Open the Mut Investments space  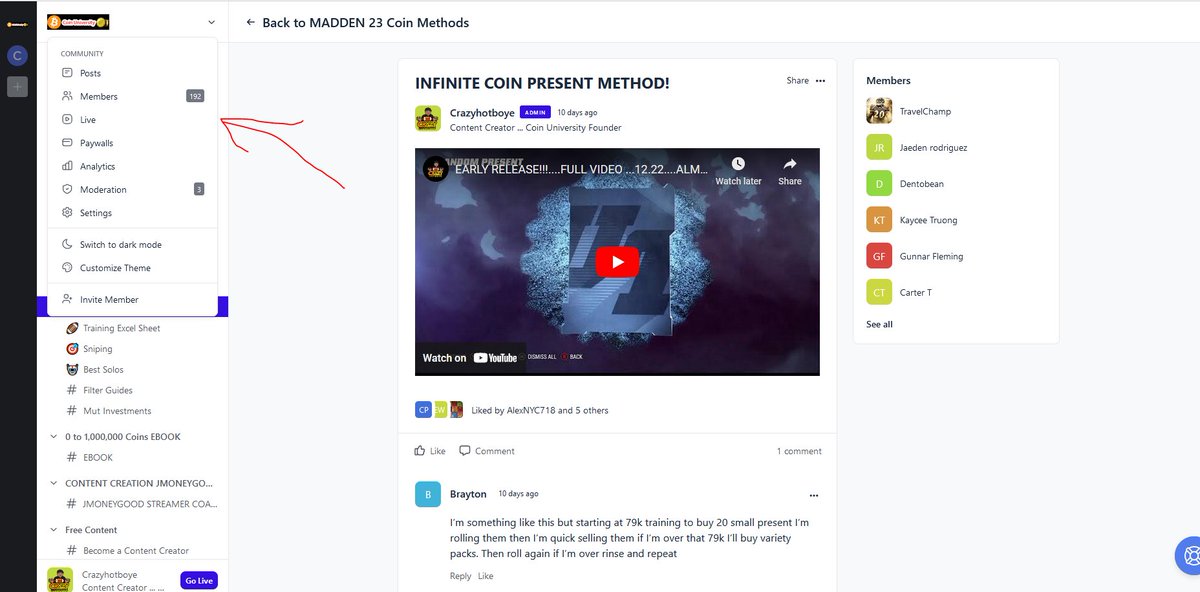click(117, 411)
